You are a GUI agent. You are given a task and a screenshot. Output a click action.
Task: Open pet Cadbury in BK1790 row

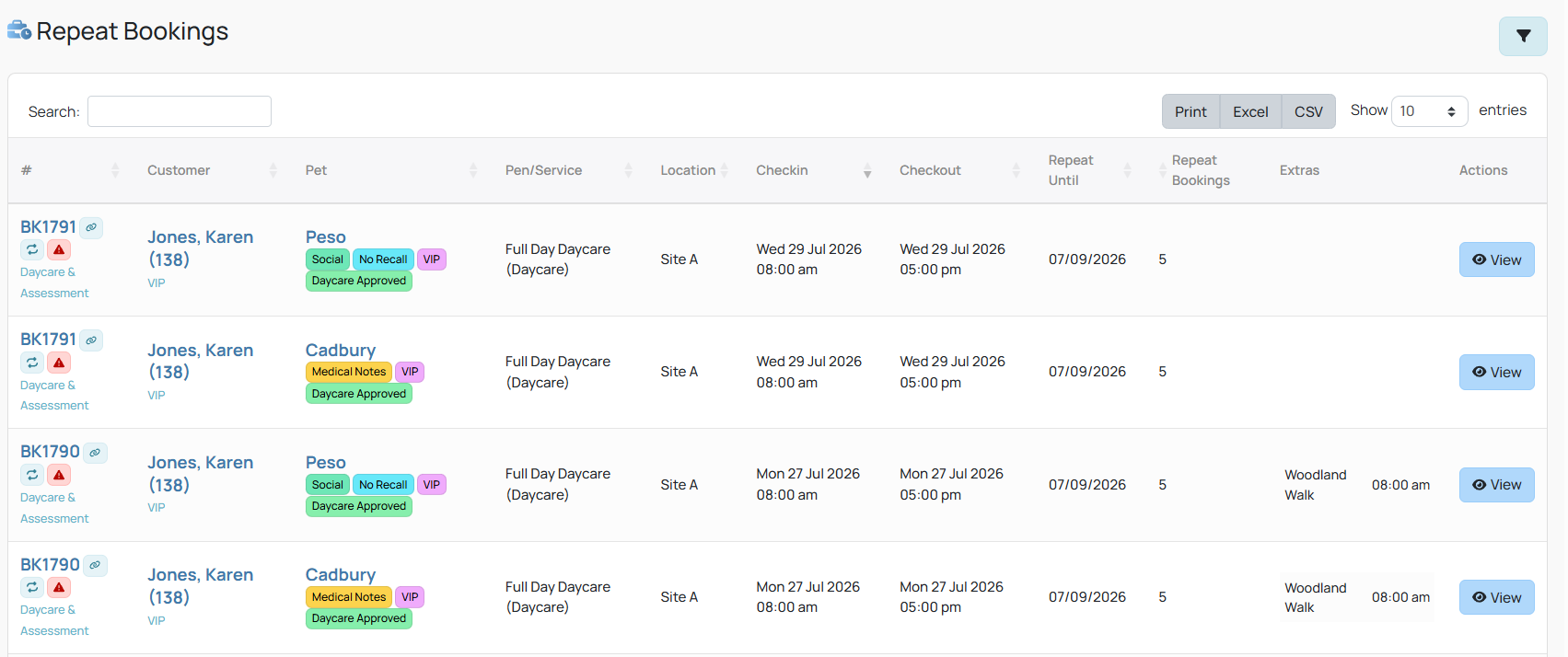(341, 574)
